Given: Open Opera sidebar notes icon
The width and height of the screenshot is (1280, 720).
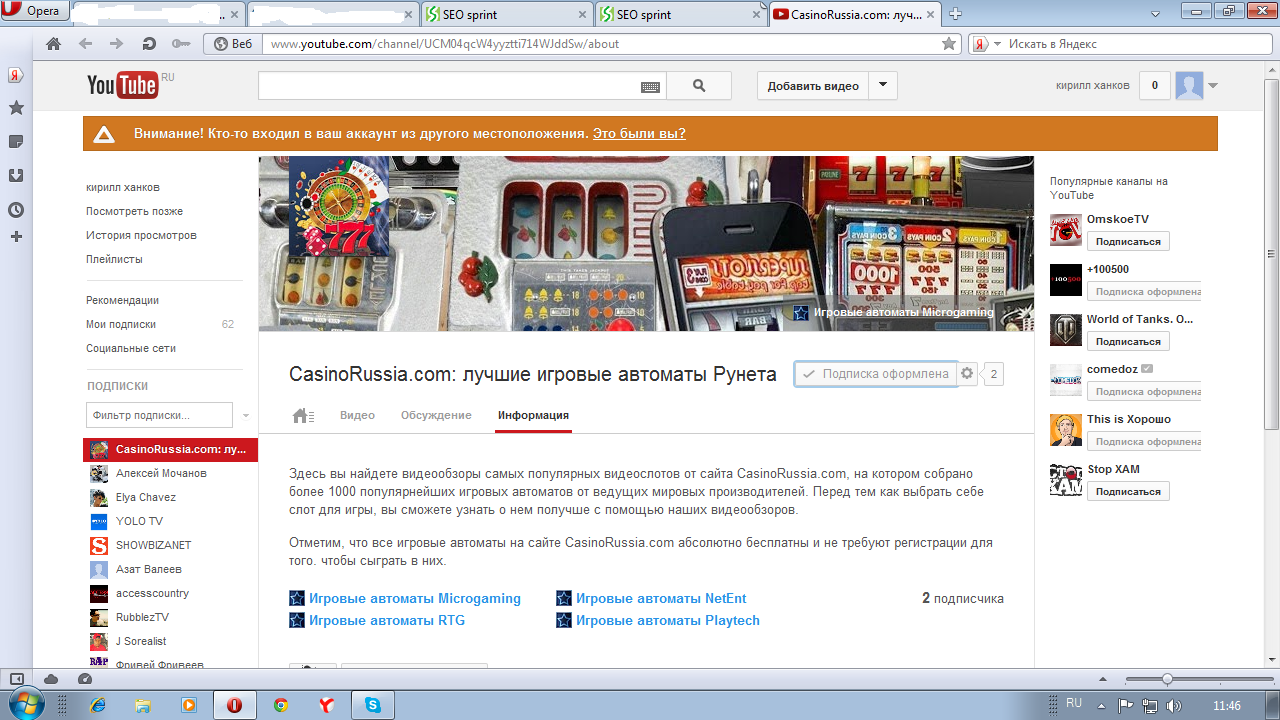Looking at the screenshot, I should click(x=16, y=142).
